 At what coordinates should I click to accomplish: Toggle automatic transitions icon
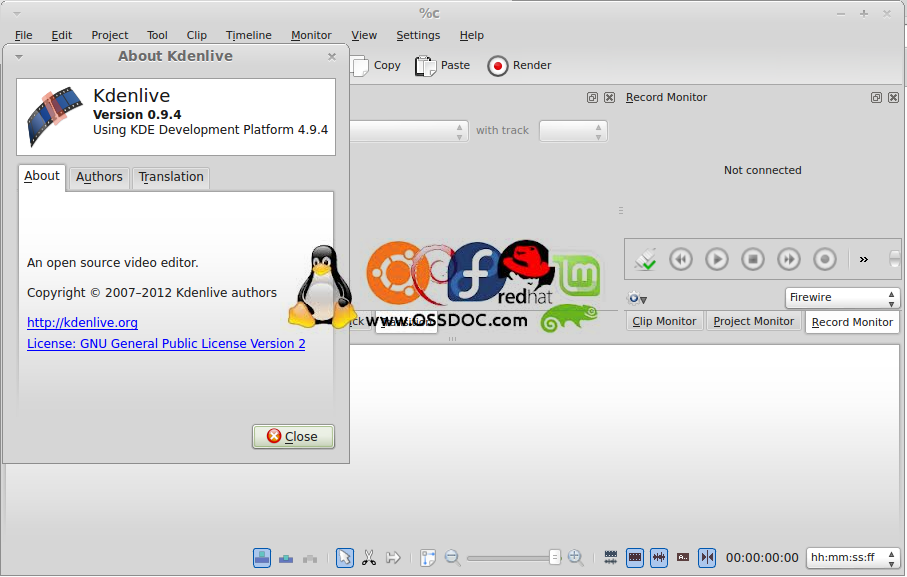point(611,557)
